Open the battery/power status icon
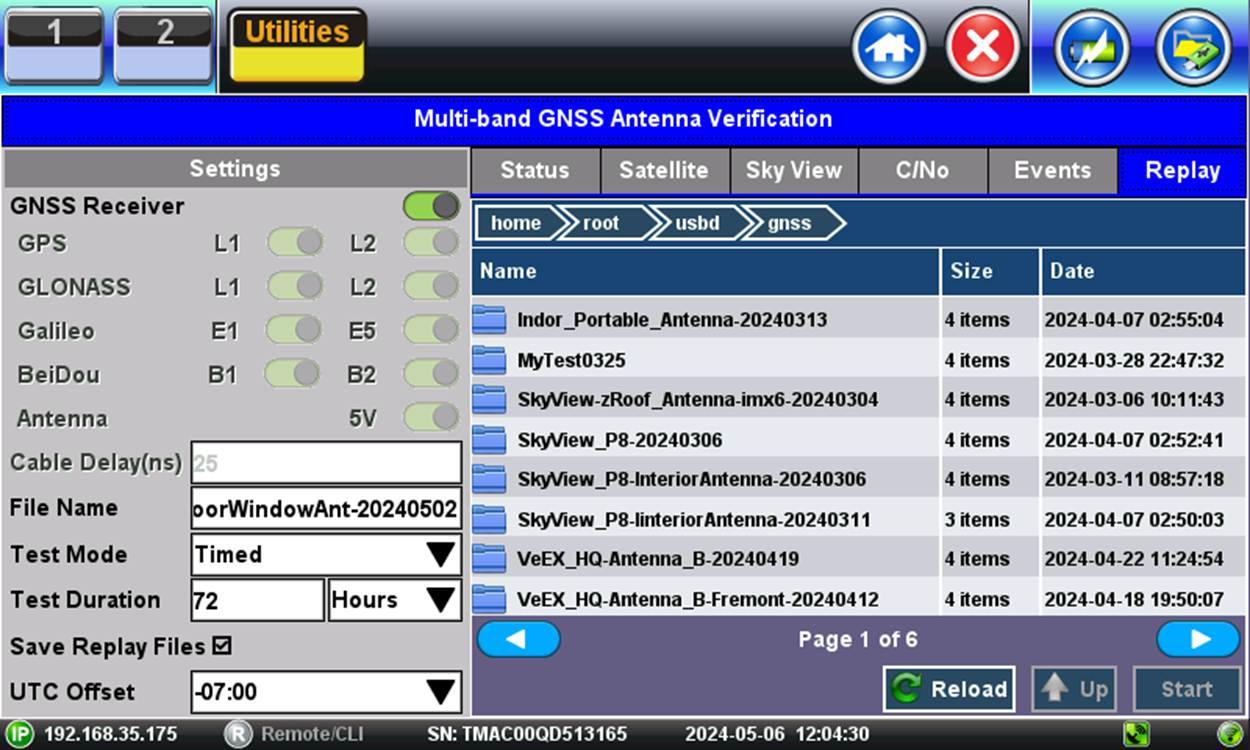This screenshot has height=750, width=1250. coord(1091,46)
